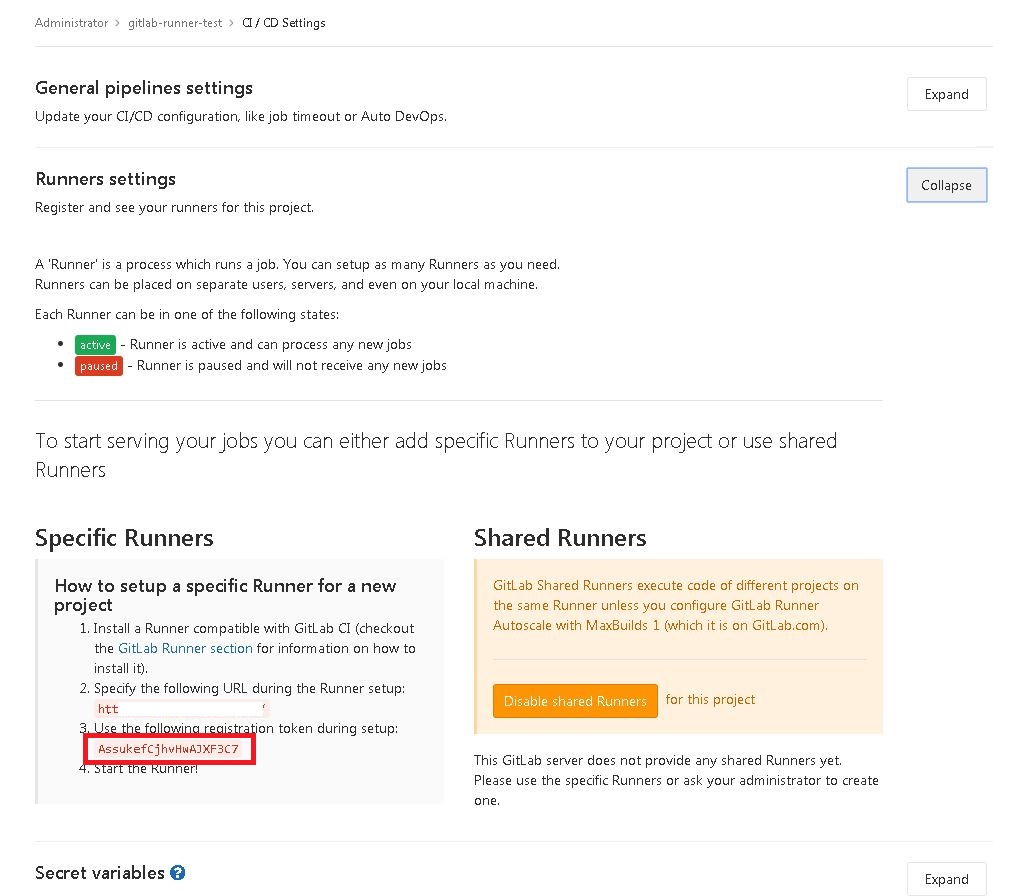The height and width of the screenshot is (896, 1024).
Task: Click 'Each Runner can be in one' text
Action: click(187, 315)
